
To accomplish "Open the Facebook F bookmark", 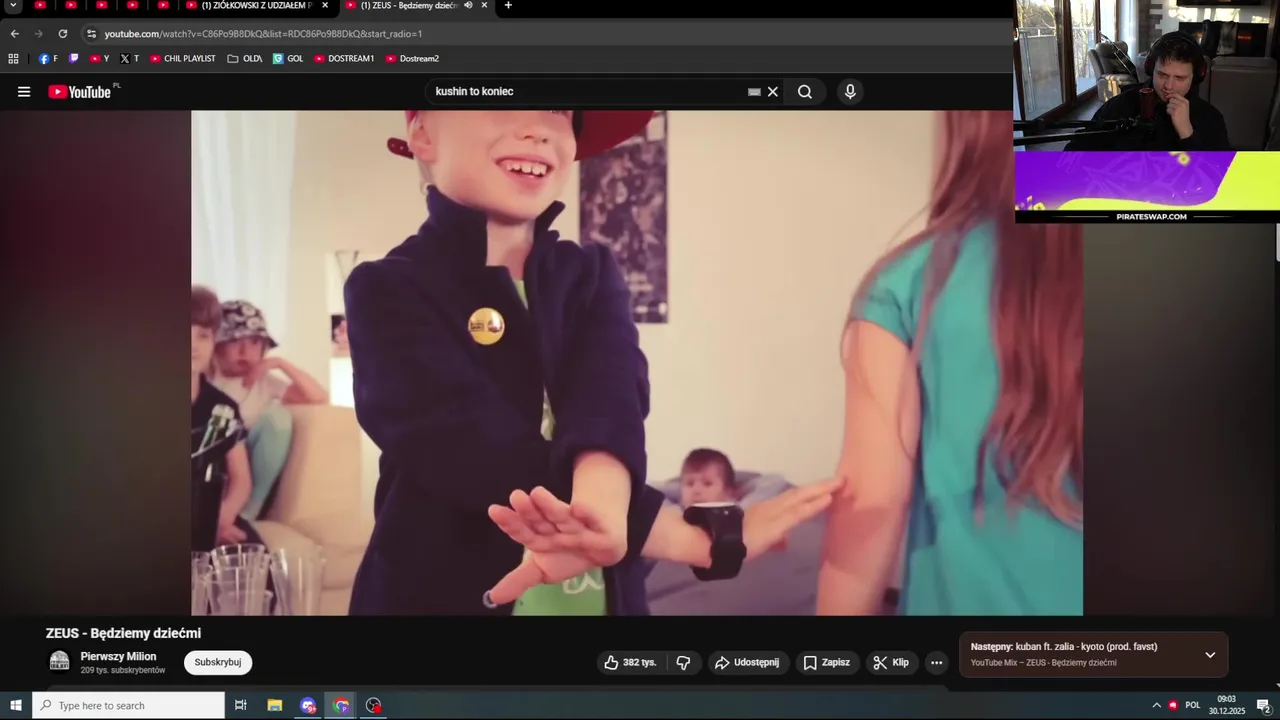I will 48,59.
